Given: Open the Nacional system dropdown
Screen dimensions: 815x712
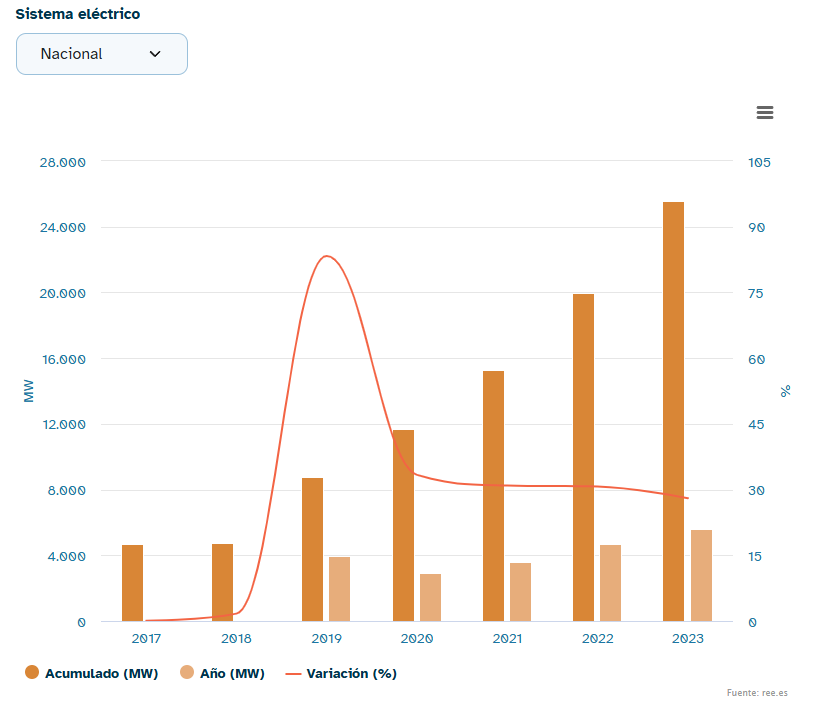Looking at the screenshot, I should (102, 54).
